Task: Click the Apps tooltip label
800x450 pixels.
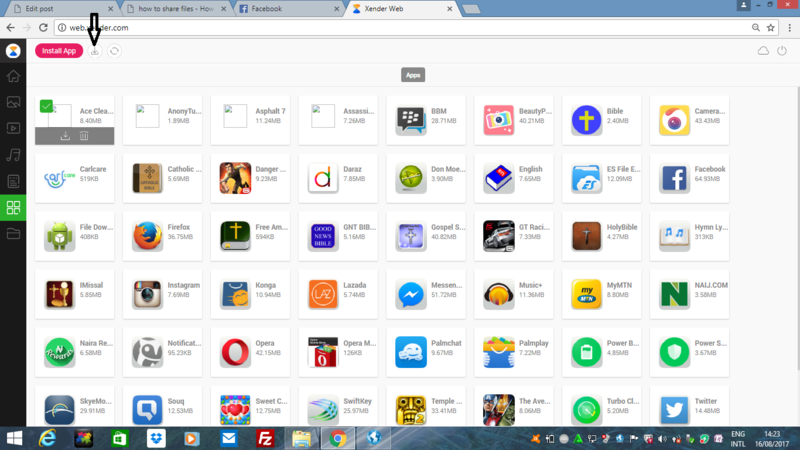Action: [413, 75]
